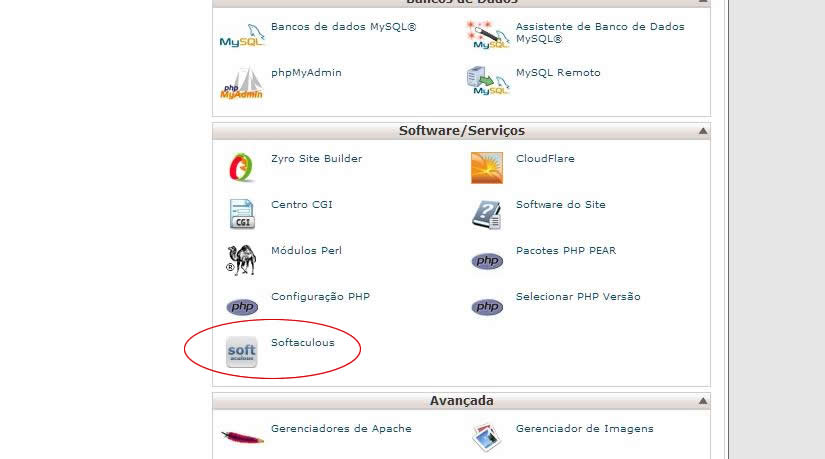Click the MySQL Remoto icon
The height and width of the screenshot is (459, 825).
(487, 81)
